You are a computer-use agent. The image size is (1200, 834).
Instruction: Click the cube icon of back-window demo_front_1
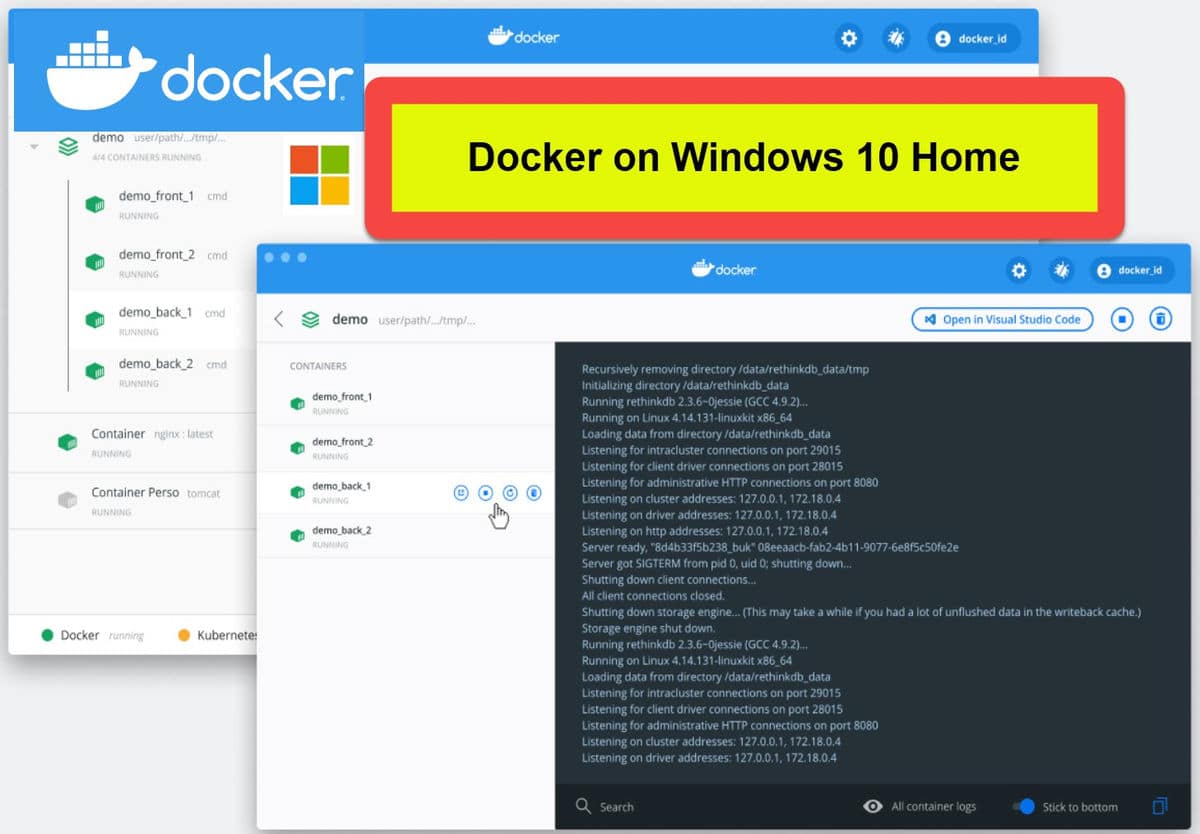[x=95, y=204]
